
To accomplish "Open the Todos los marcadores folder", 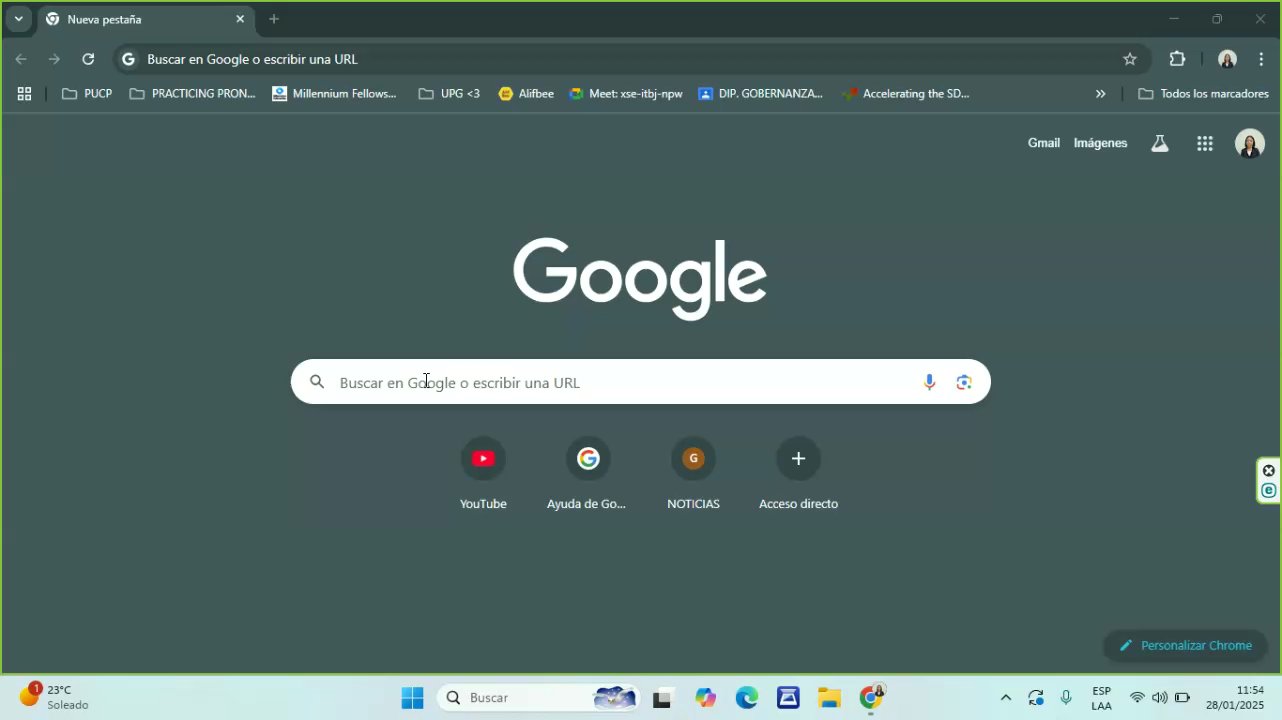I will (x=1203, y=94).
